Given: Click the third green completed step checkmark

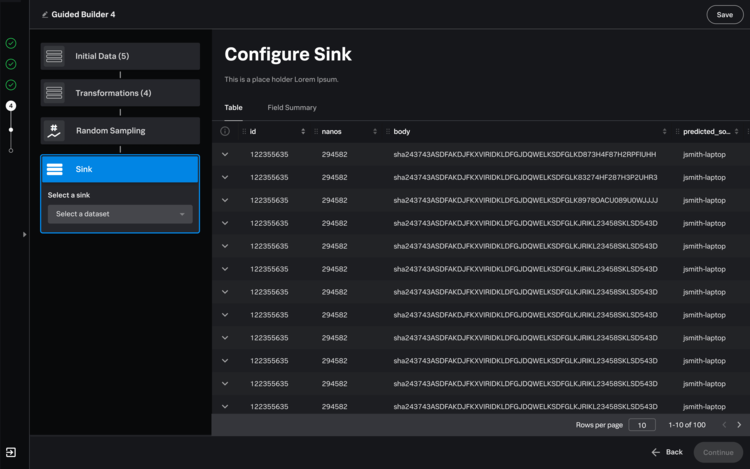Looking at the screenshot, I should coord(11,85).
